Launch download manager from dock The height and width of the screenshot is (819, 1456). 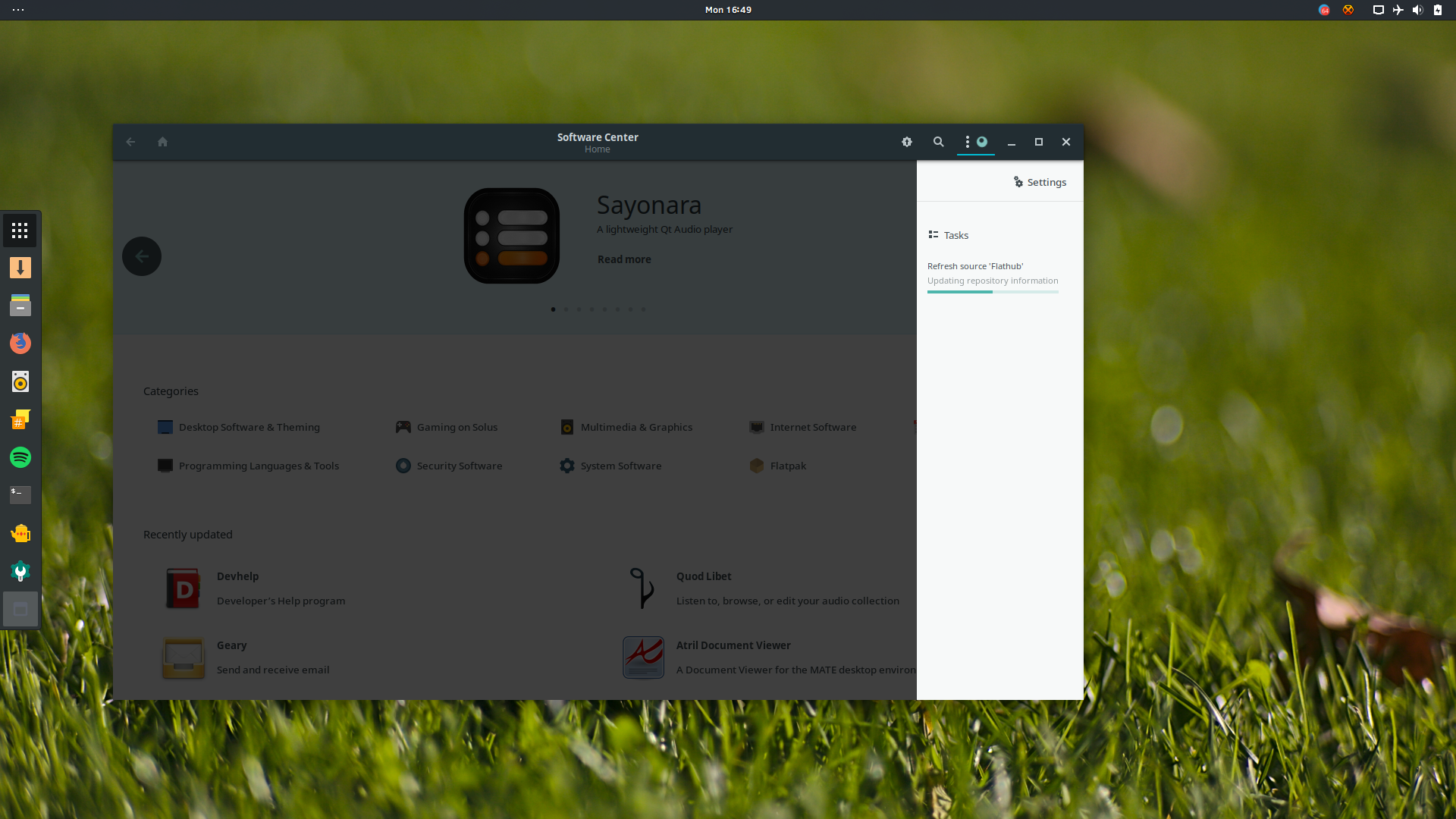20,268
